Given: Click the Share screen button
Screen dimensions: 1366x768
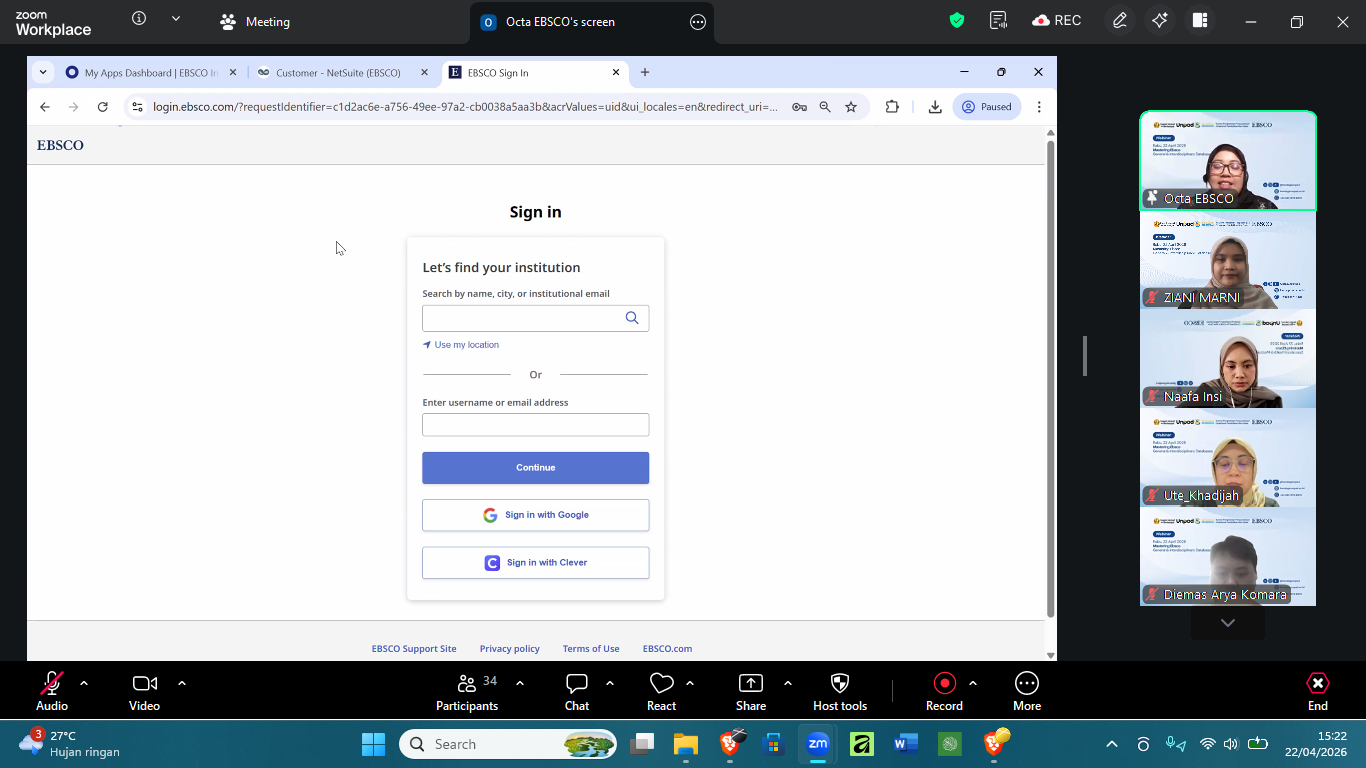Looking at the screenshot, I should pyautogui.click(x=751, y=691).
